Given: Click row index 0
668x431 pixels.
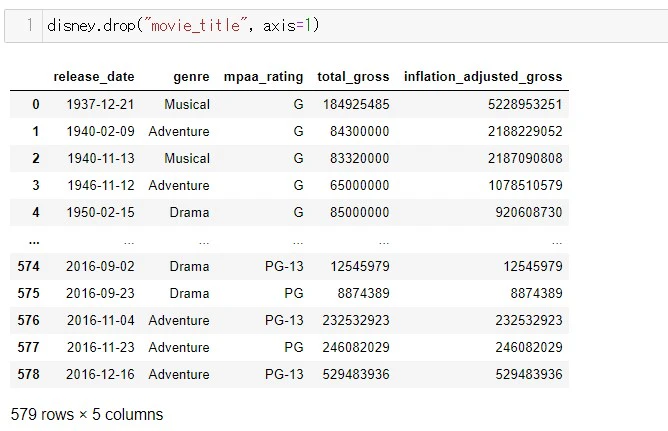Looking at the screenshot, I should tap(36, 104).
